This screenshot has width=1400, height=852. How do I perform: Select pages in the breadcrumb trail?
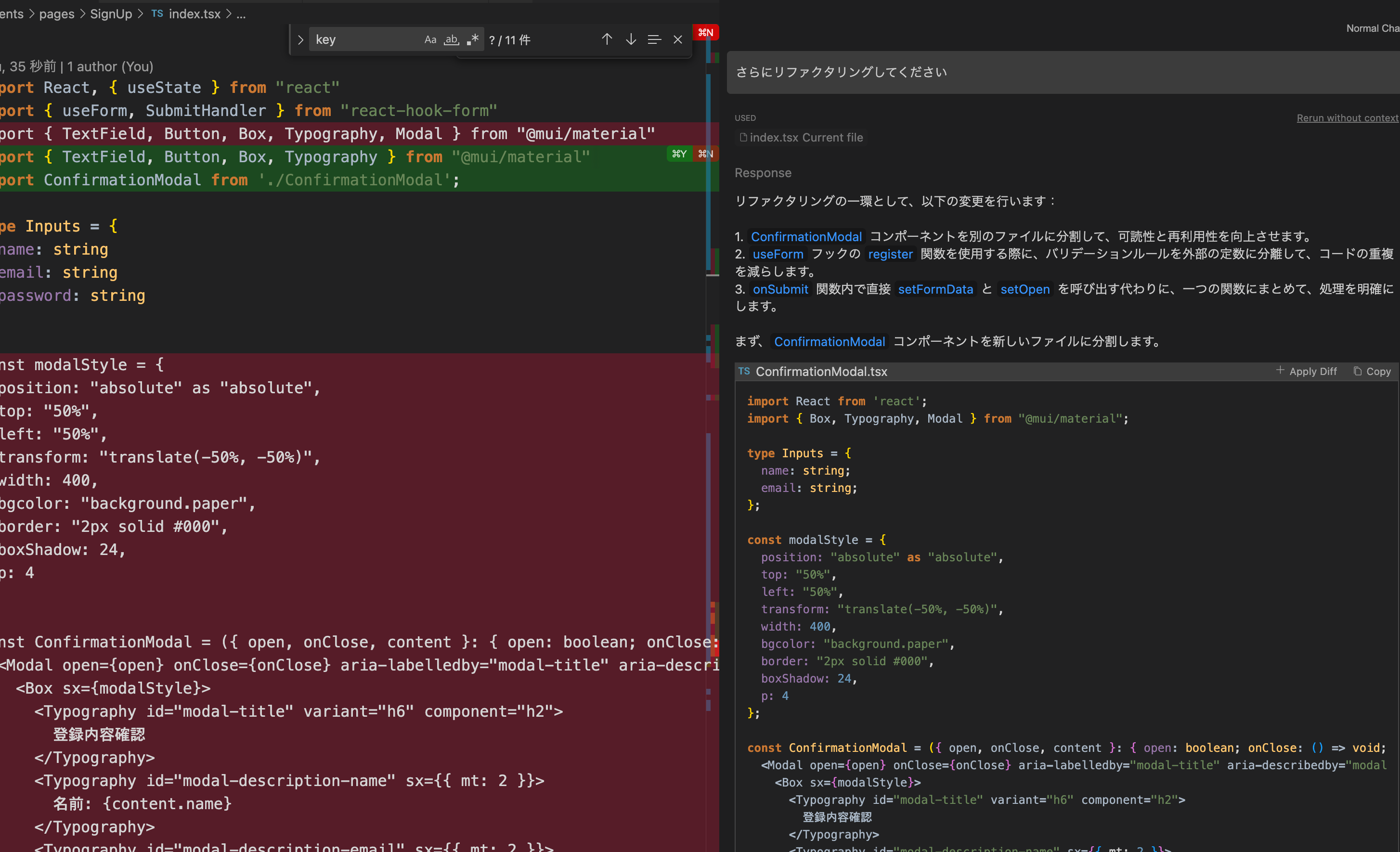pyautogui.click(x=56, y=13)
